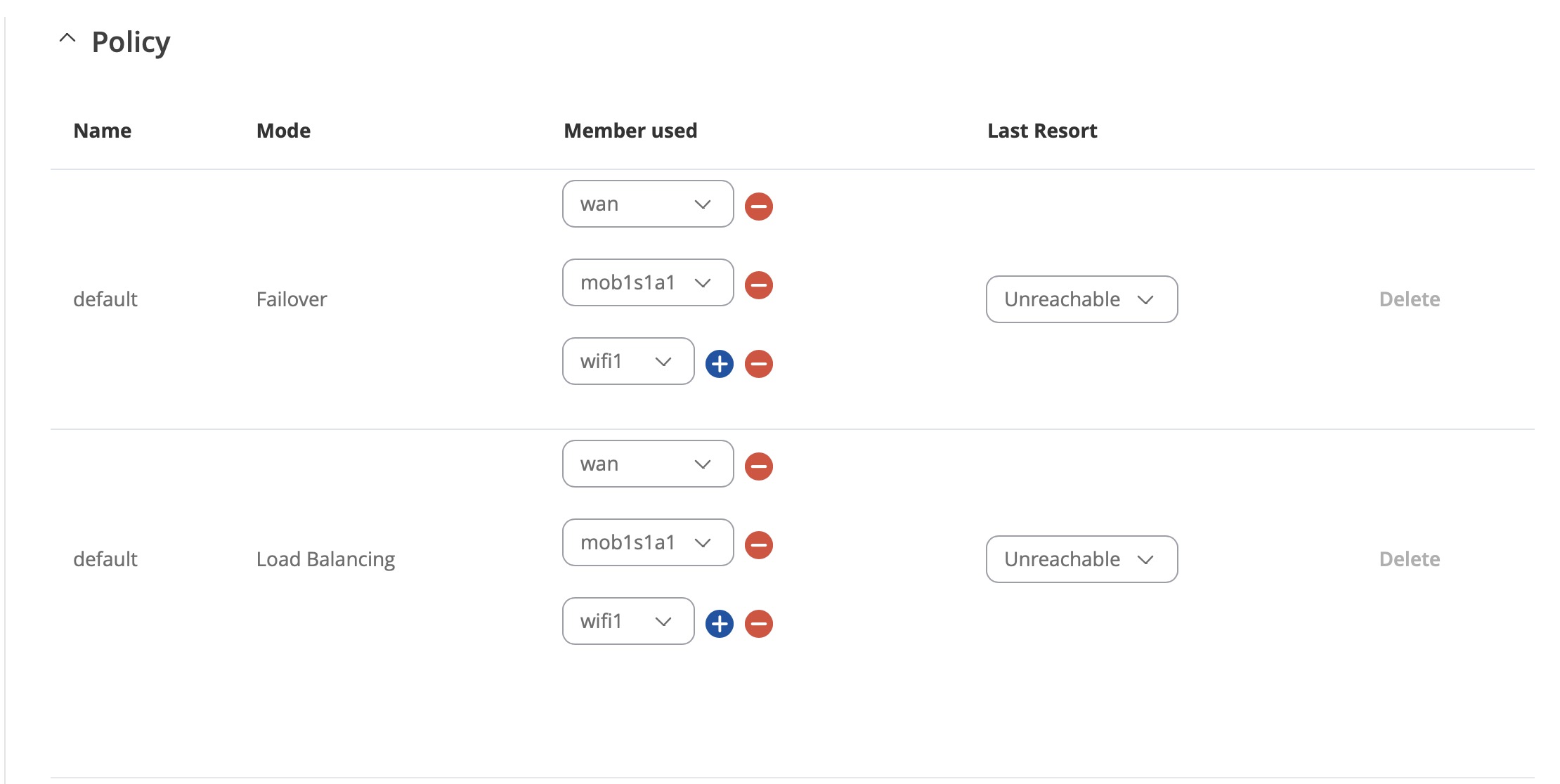
Task: Remove mob1s1a1 member from Load Balancing policy
Action: (759, 545)
